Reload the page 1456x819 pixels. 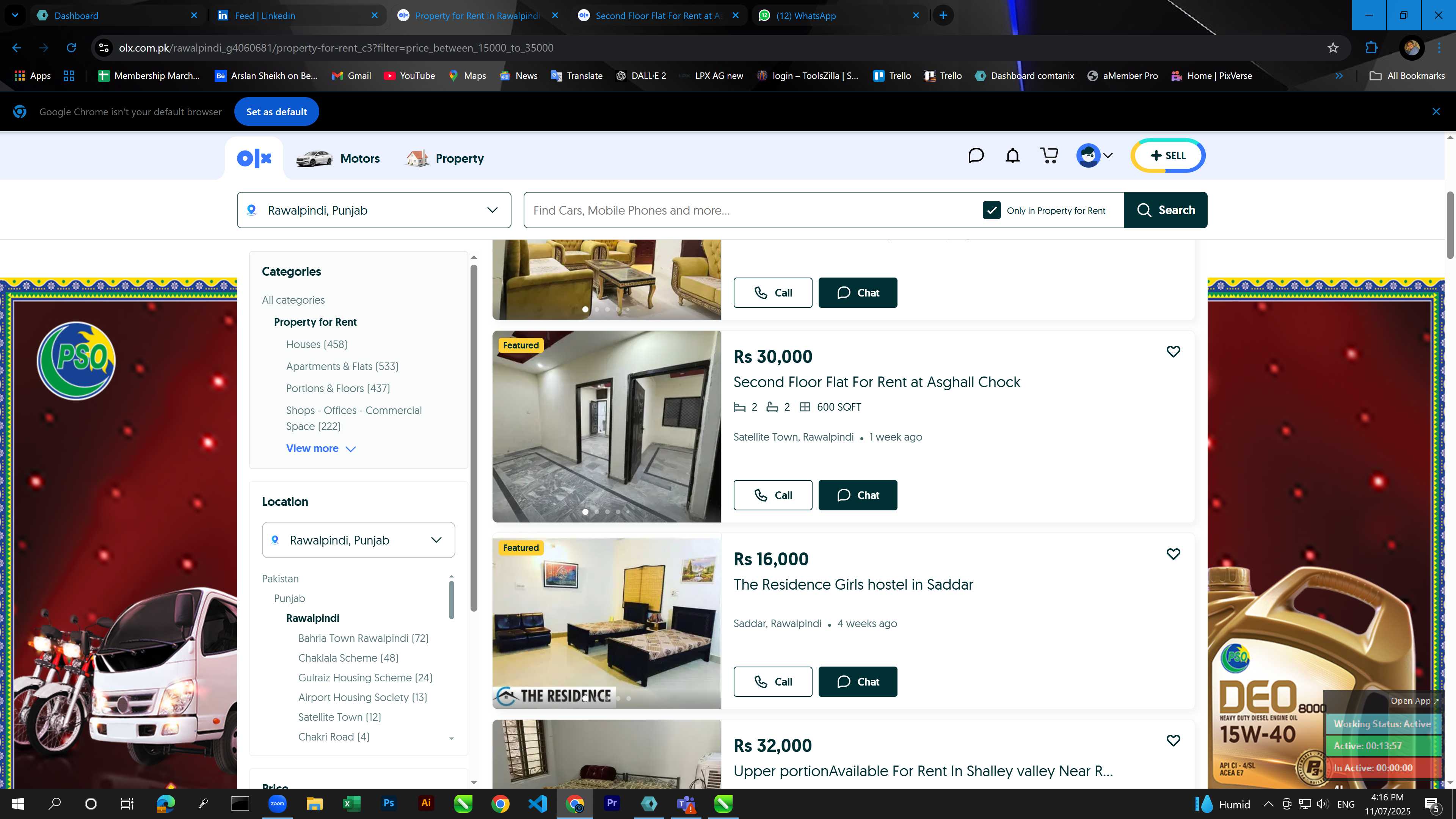click(71, 48)
